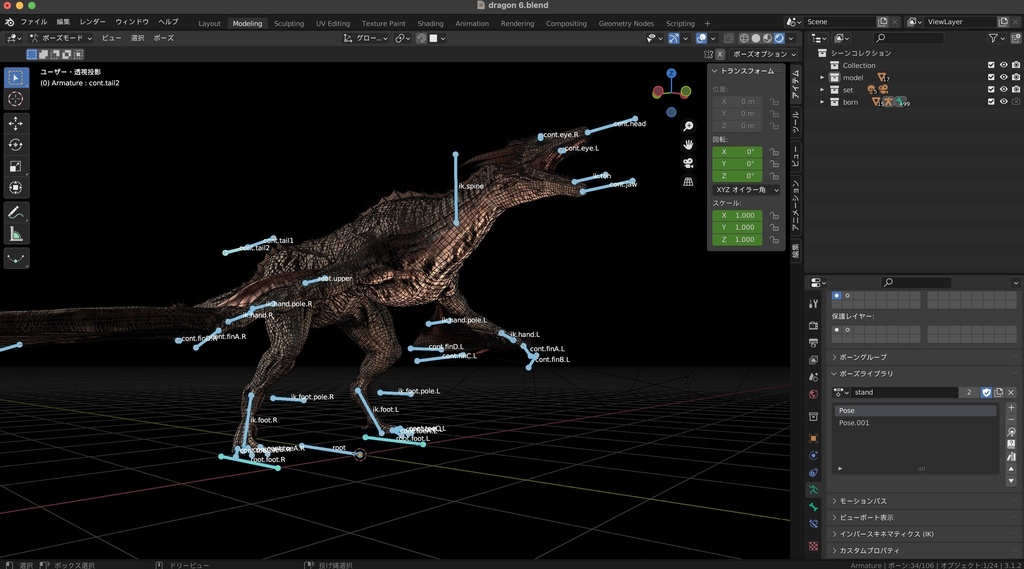Image resolution: width=1024 pixels, height=569 pixels.
Task: Choose the Move tool
Action: pos(16,123)
